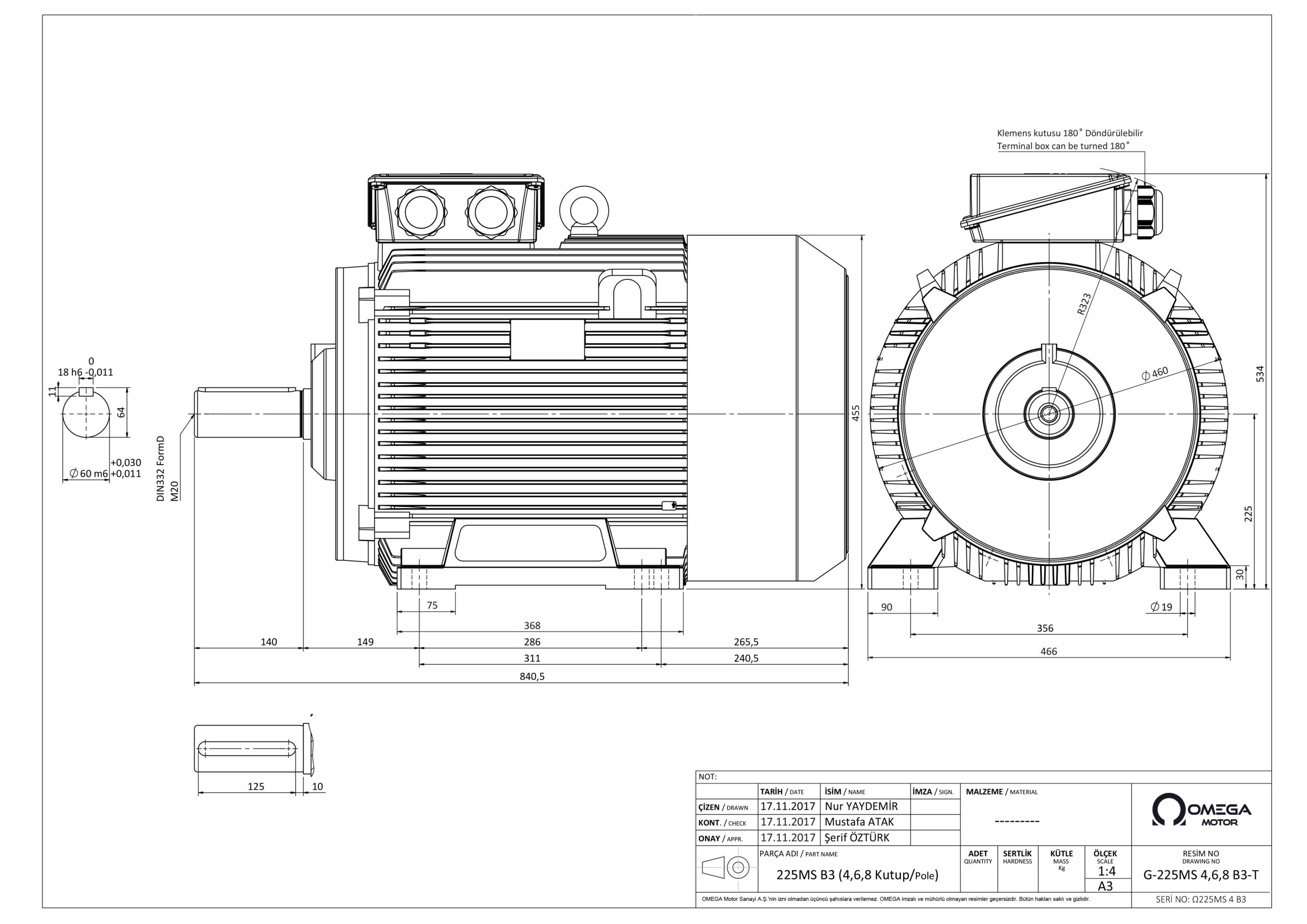The height and width of the screenshot is (924, 1307).
Task: Click the projection symbol in title block
Action: point(727,868)
